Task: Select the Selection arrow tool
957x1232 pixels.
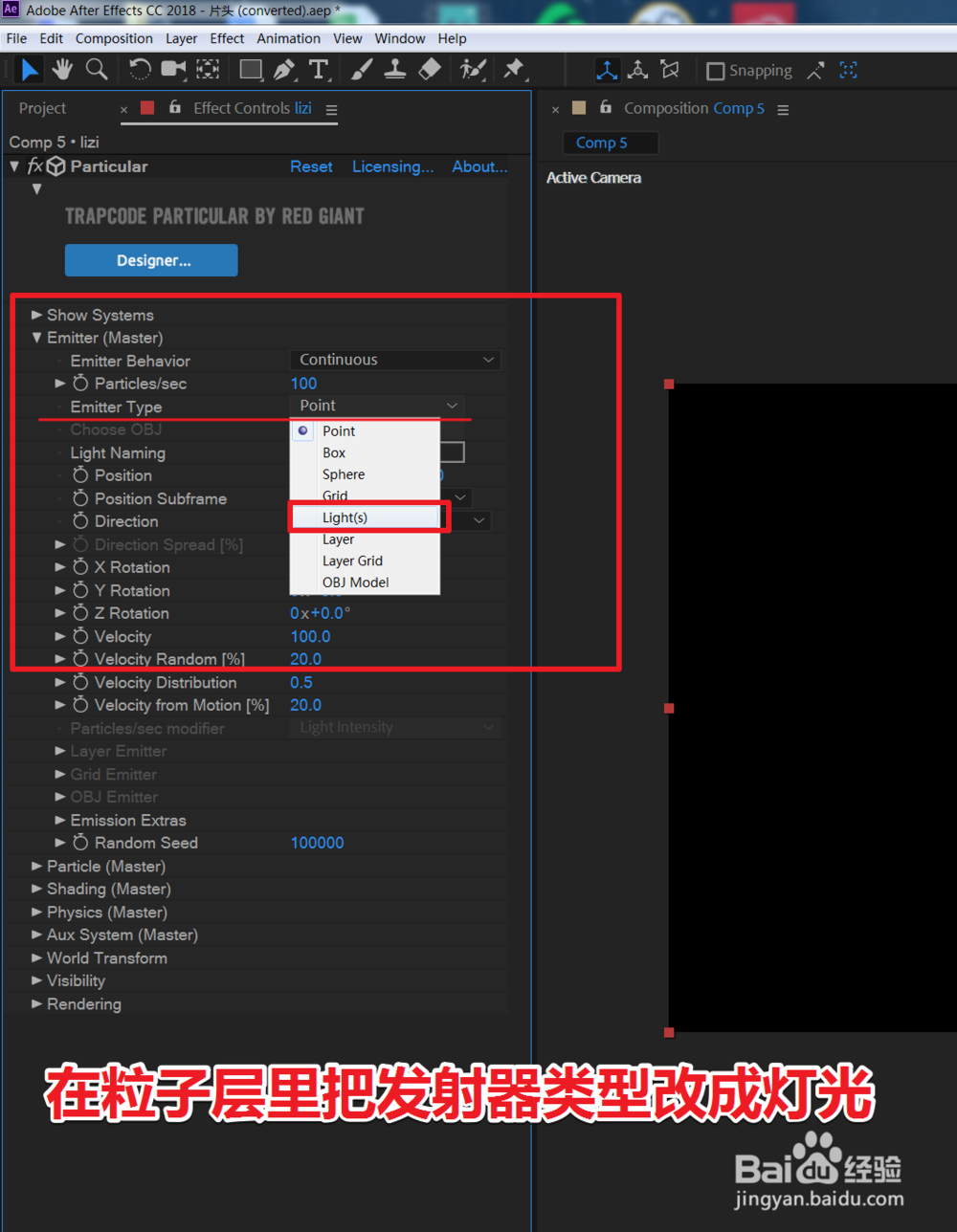Action: (x=31, y=70)
